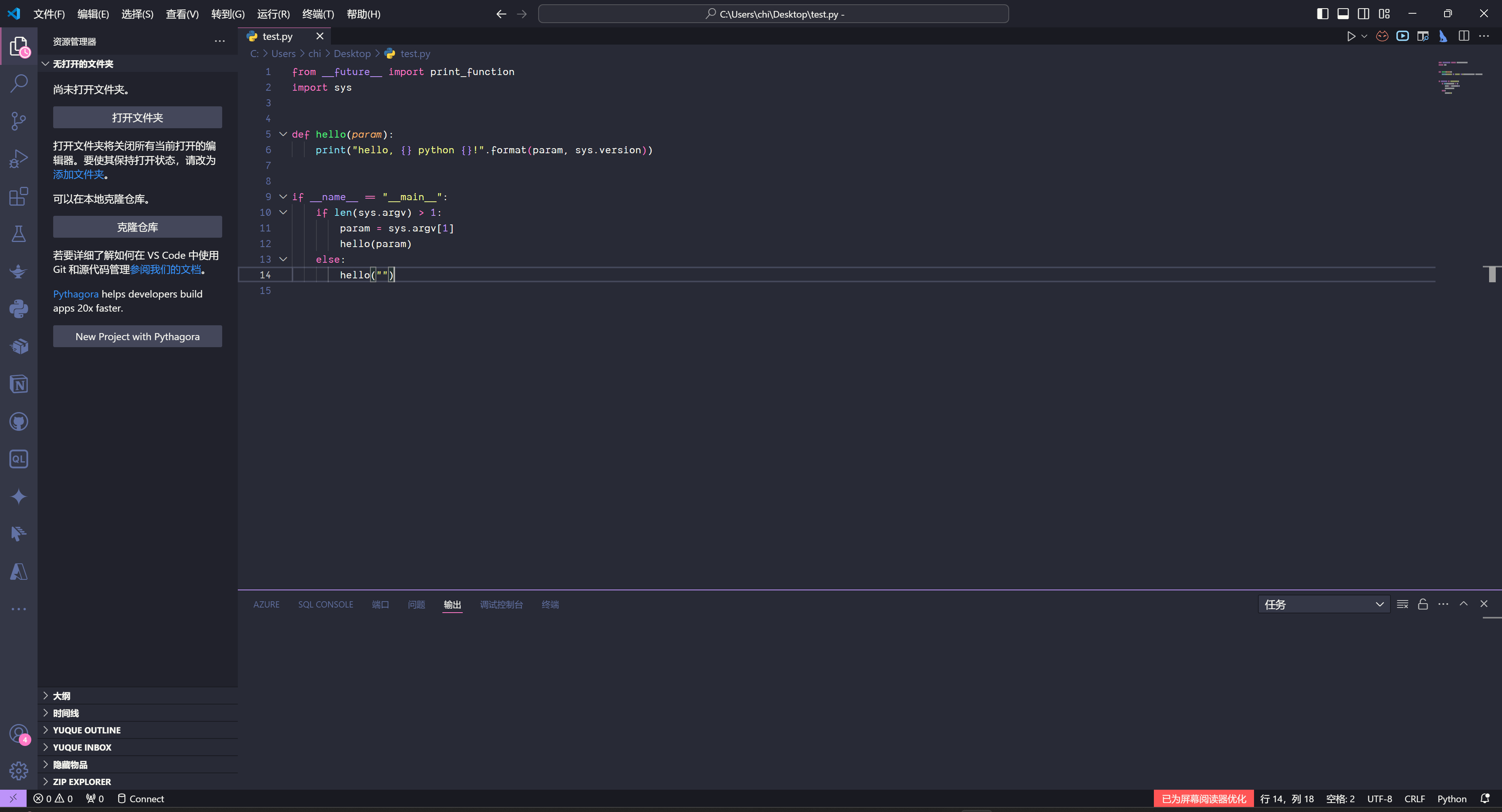Open the GitHub view in activity bar
This screenshot has height=812, width=1502.
pos(19,421)
